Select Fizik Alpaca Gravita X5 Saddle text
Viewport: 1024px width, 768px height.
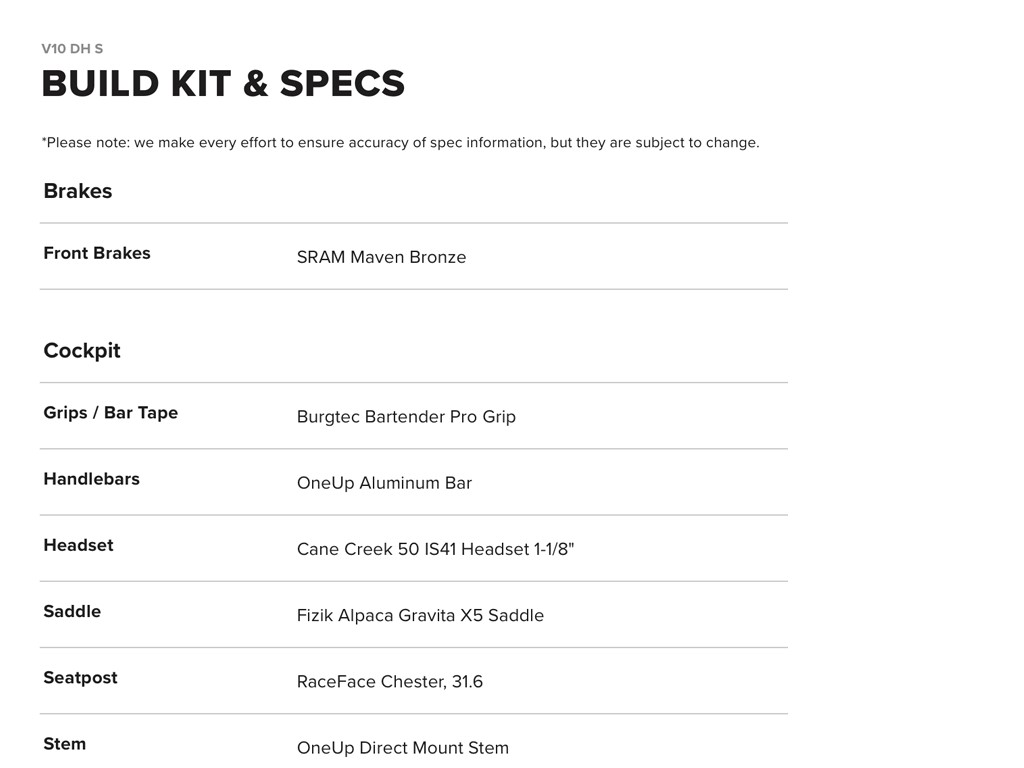click(x=420, y=615)
